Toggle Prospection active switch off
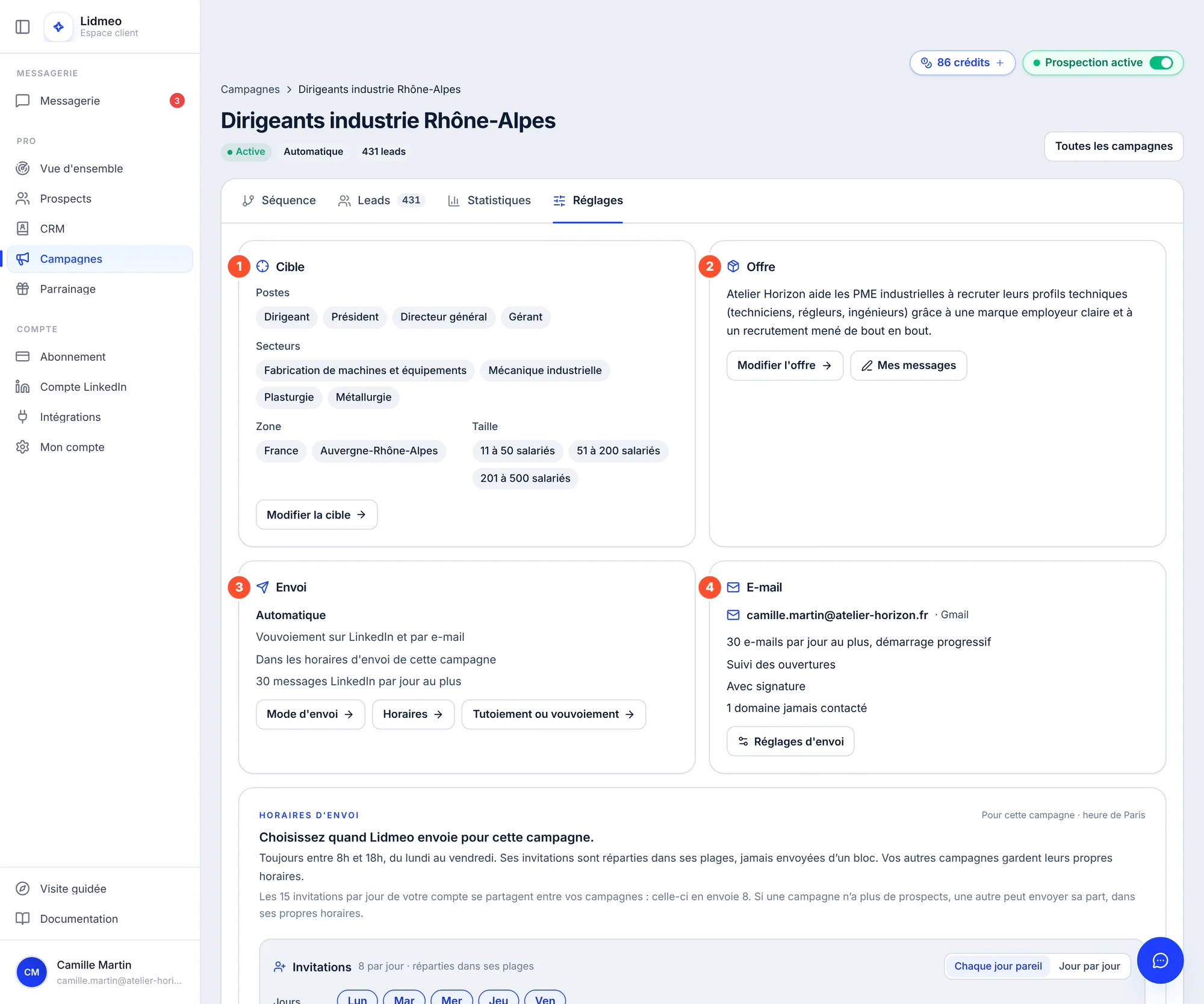Image resolution: width=1204 pixels, height=1004 pixels. coord(1161,63)
